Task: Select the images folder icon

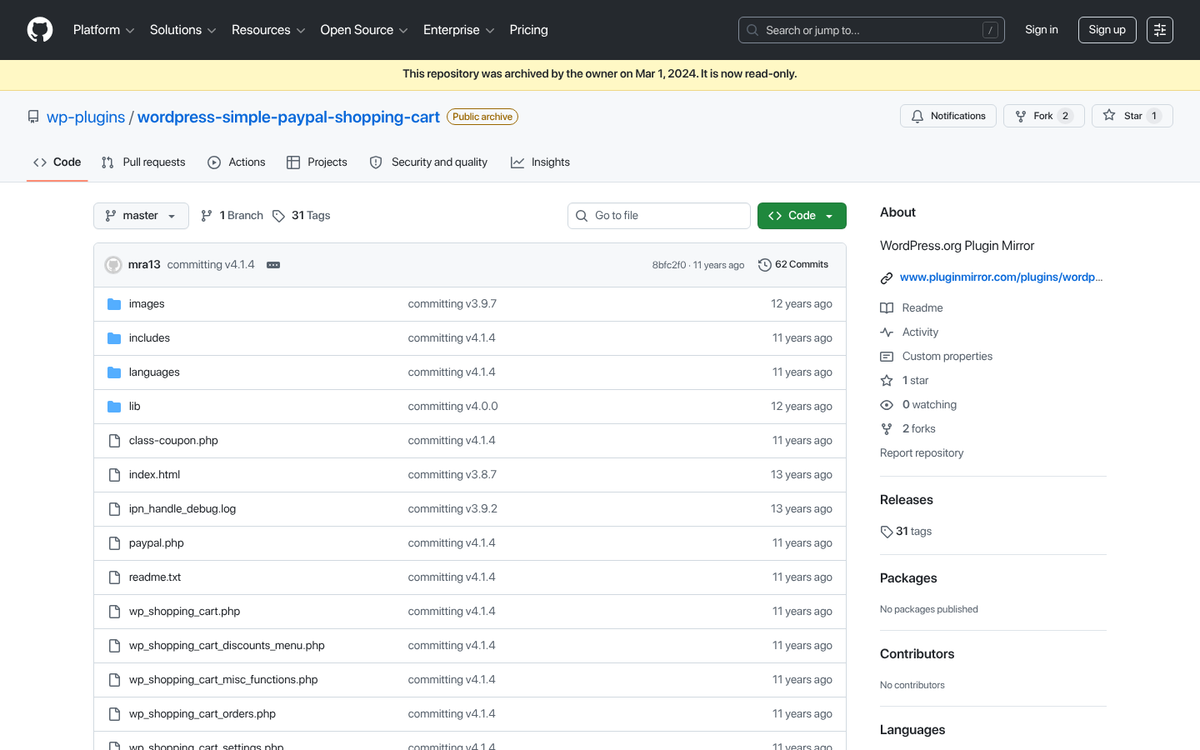Action: point(114,303)
